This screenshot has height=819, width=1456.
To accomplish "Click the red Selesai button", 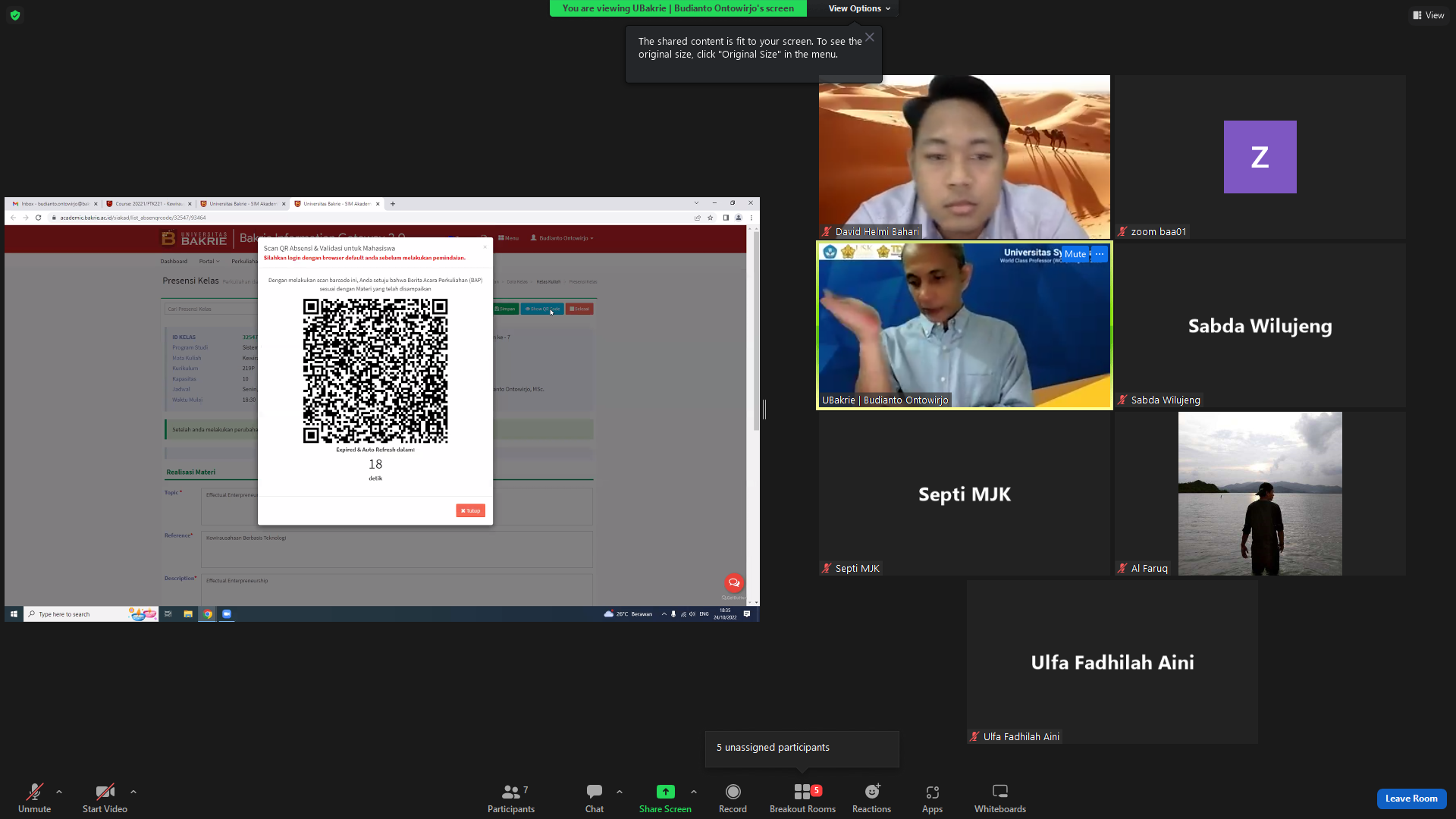I will (579, 309).
